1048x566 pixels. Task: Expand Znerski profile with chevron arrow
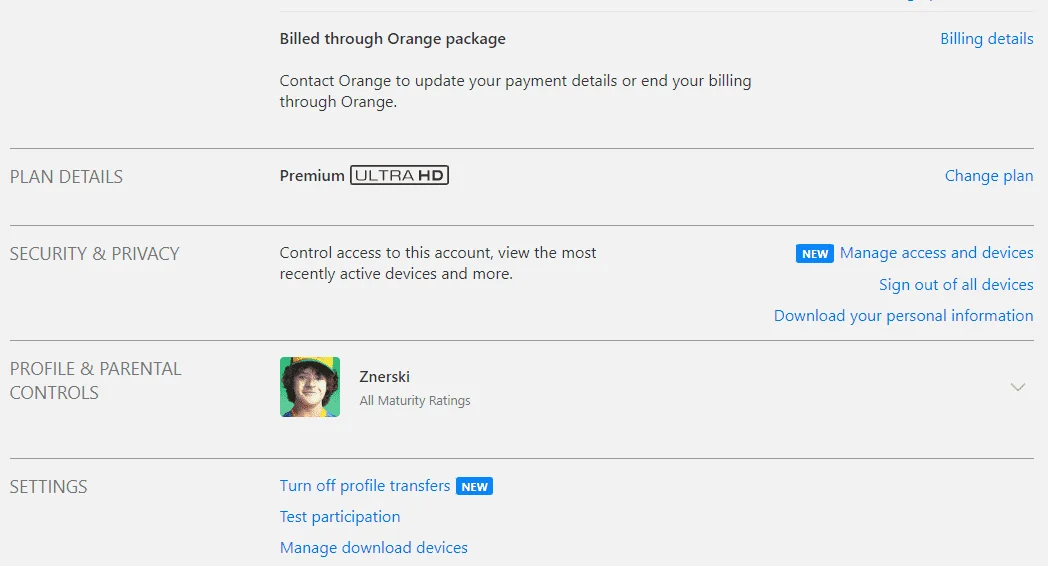[x=1017, y=387]
